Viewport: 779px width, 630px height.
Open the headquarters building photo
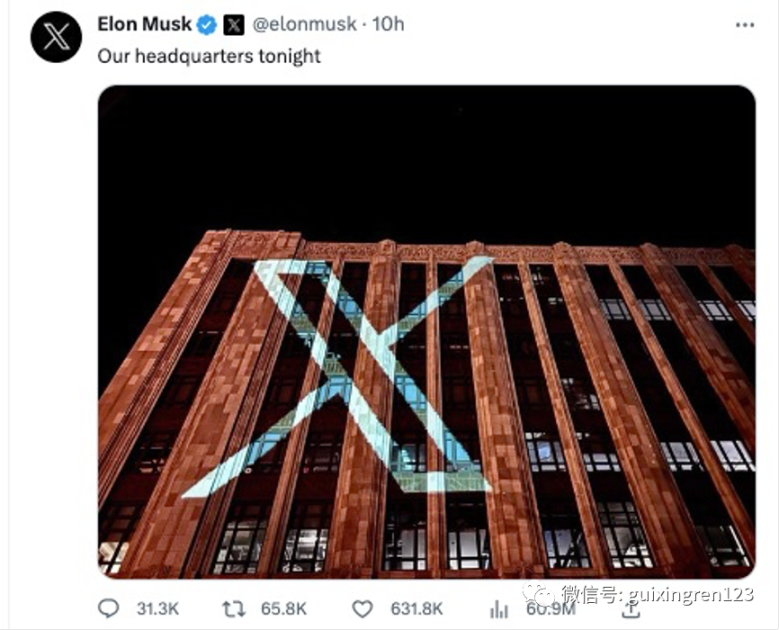click(x=426, y=332)
